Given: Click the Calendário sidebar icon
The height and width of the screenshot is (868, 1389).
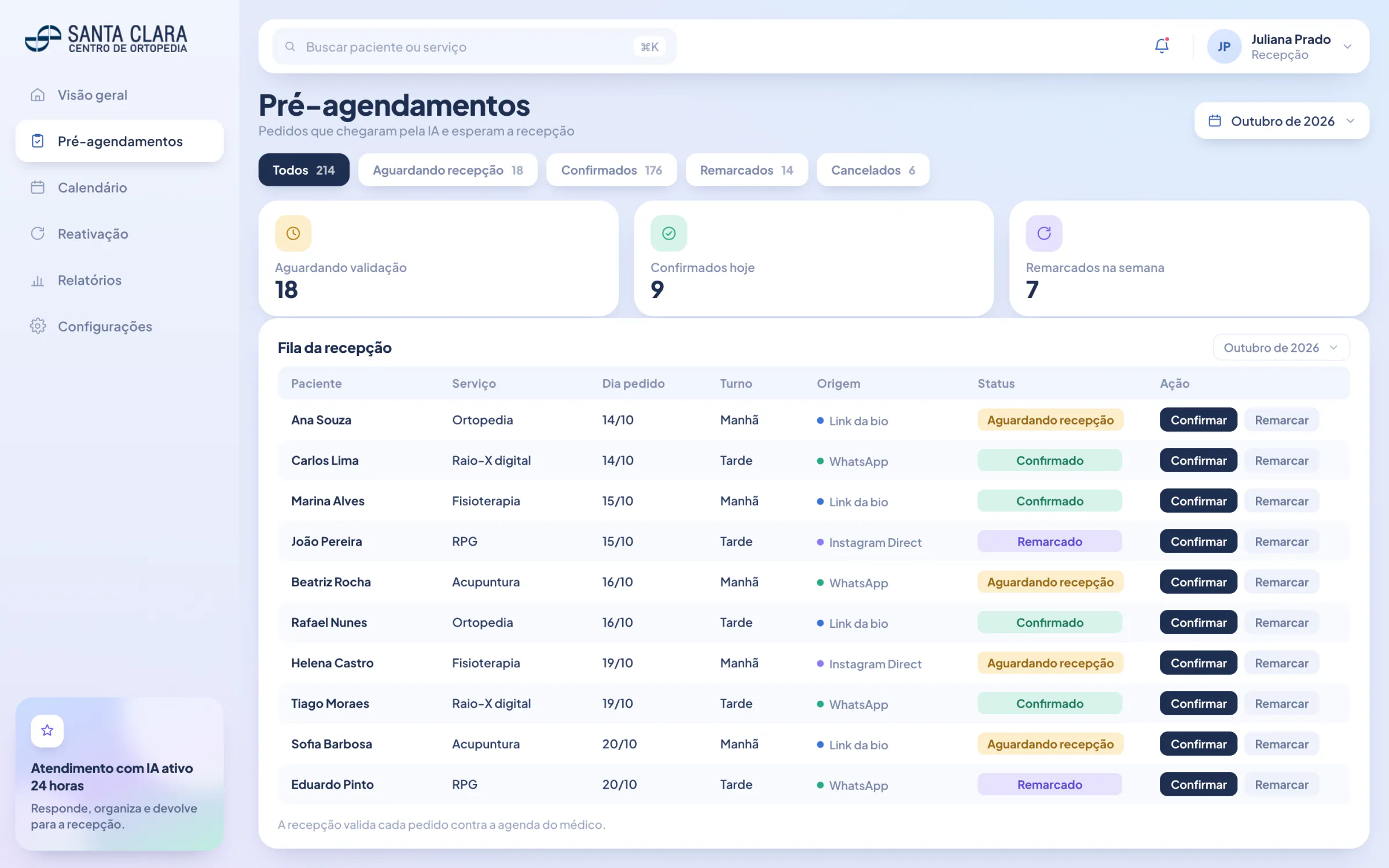Looking at the screenshot, I should 38,187.
